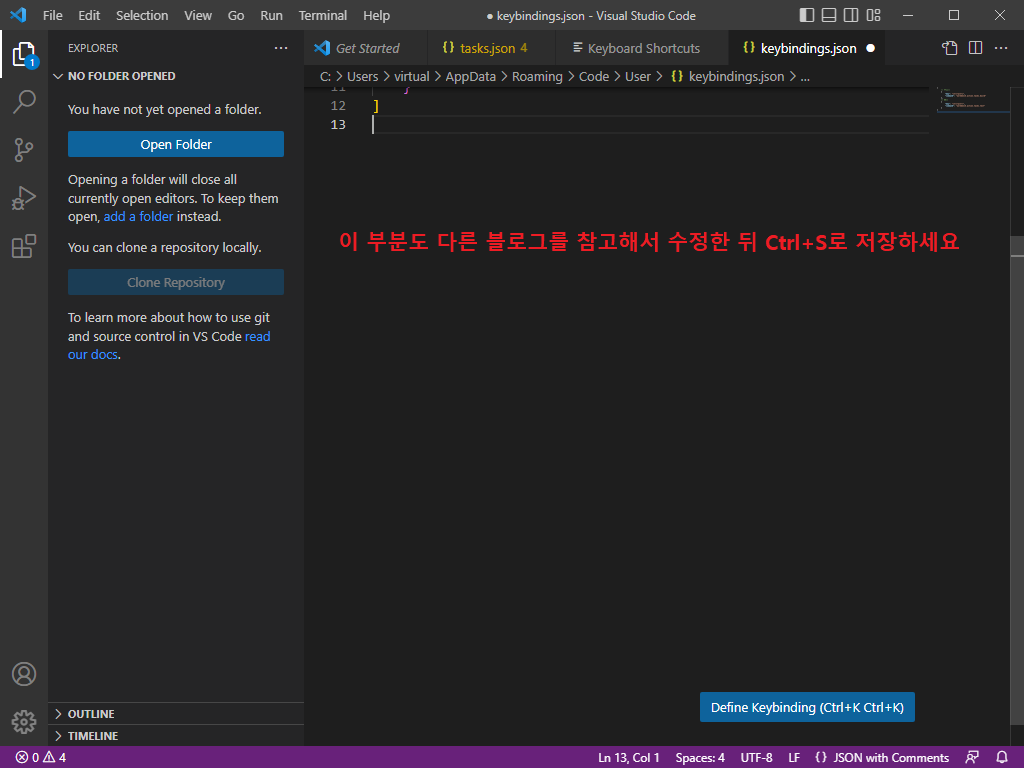Click the unsaved dot on keybindings.json tab
The image size is (1024, 768).
(870, 48)
